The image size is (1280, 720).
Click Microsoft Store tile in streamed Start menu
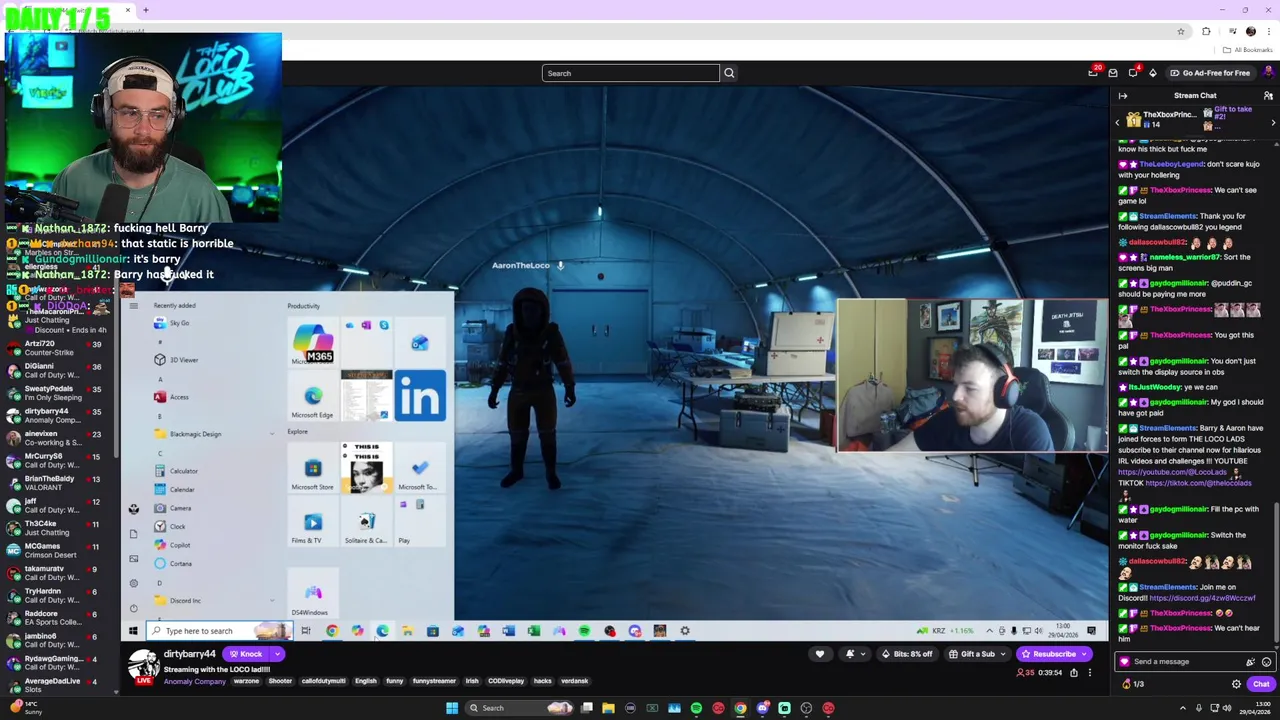click(313, 470)
